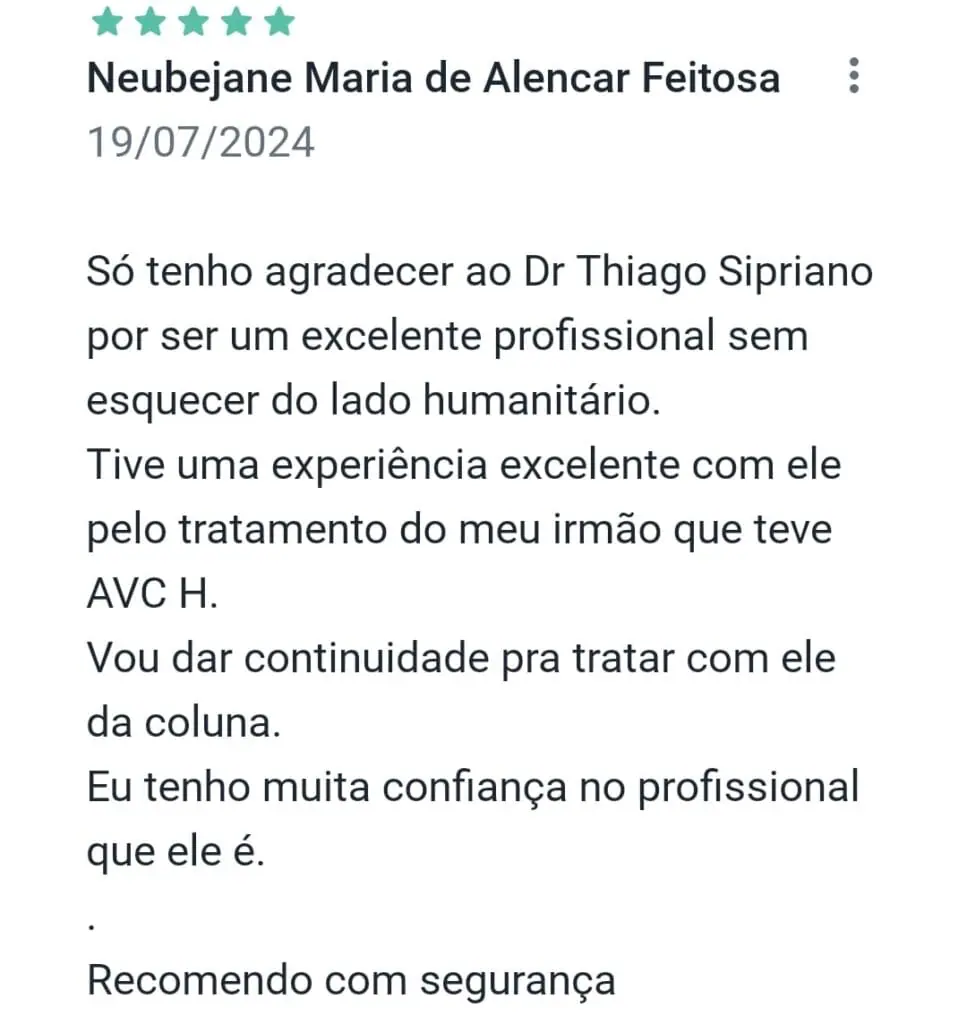Click the line 'por ser um excelente profissional sem'
Viewport: 967px width, 1024px height.
pos(447,338)
